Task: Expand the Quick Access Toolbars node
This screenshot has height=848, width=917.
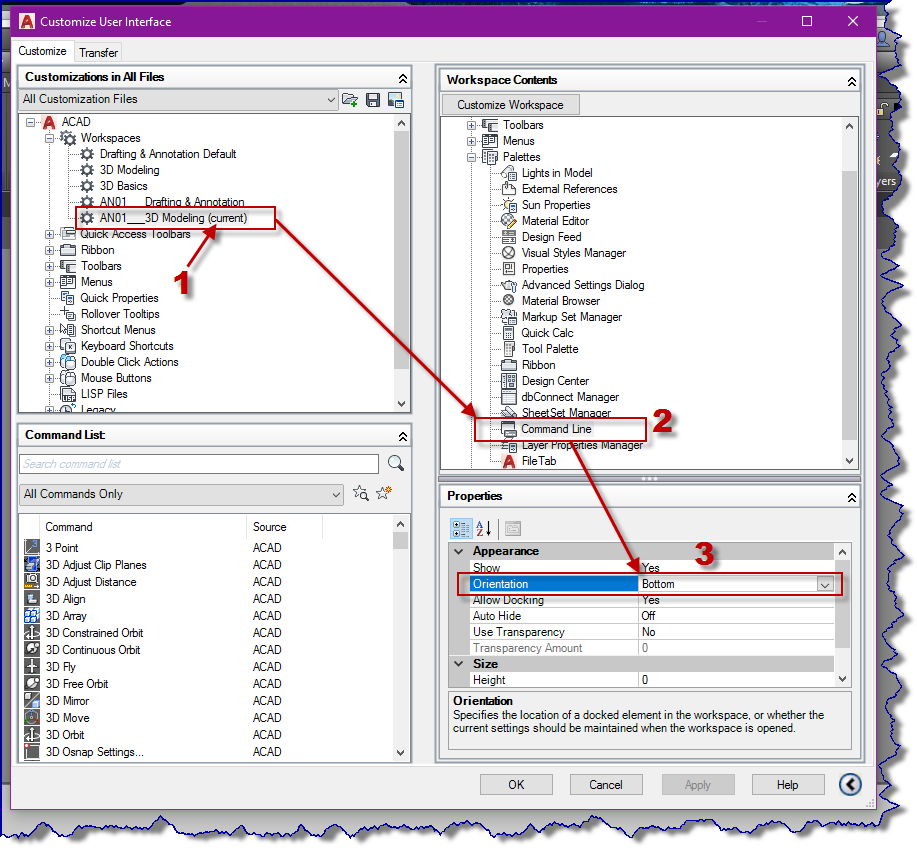Action: [47, 233]
